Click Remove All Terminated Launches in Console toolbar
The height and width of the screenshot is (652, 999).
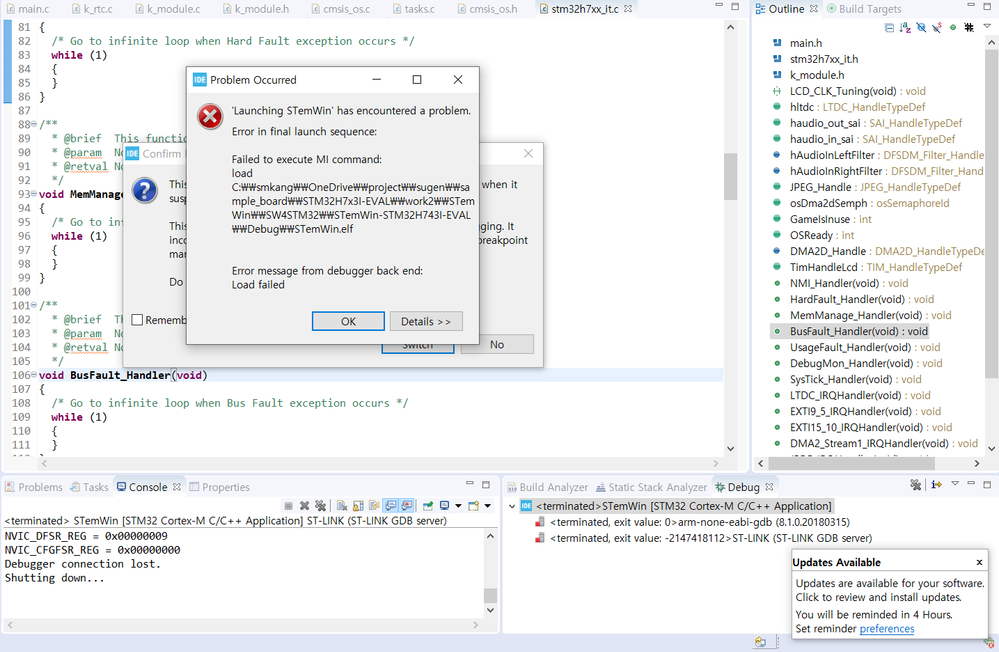point(320,505)
